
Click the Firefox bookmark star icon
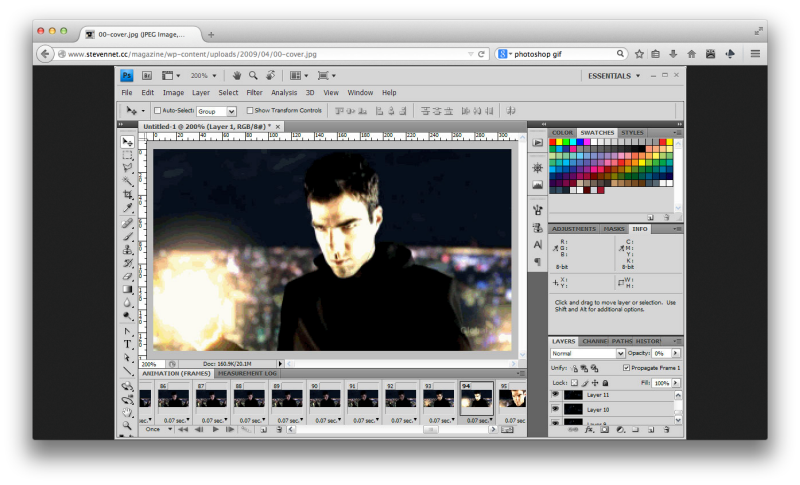(639, 53)
